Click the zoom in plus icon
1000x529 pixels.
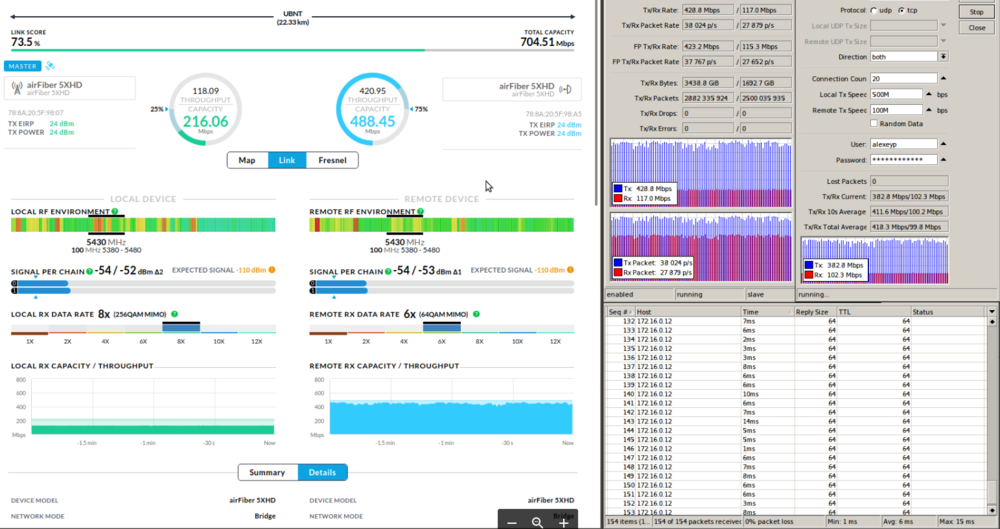pyautogui.click(x=564, y=522)
